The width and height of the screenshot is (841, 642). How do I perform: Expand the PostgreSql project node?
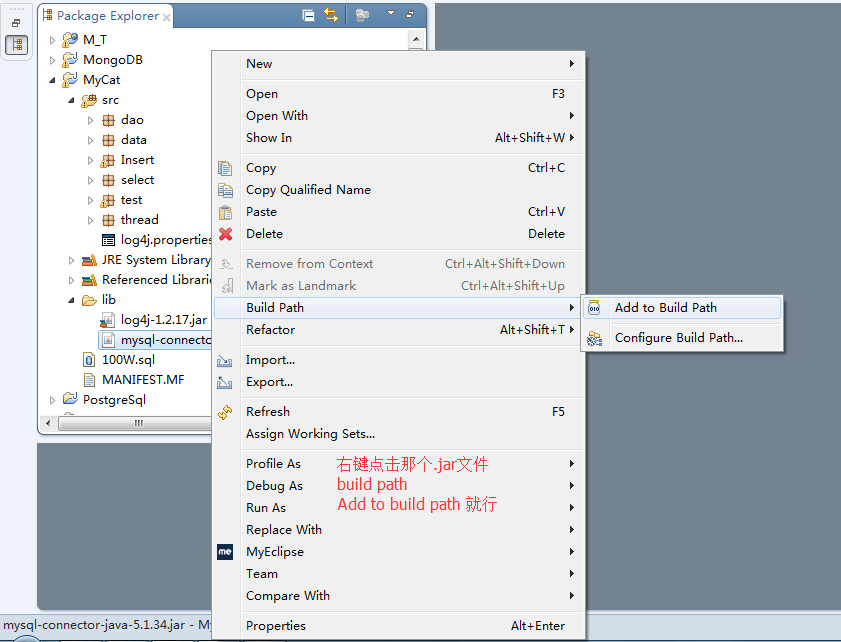point(52,400)
